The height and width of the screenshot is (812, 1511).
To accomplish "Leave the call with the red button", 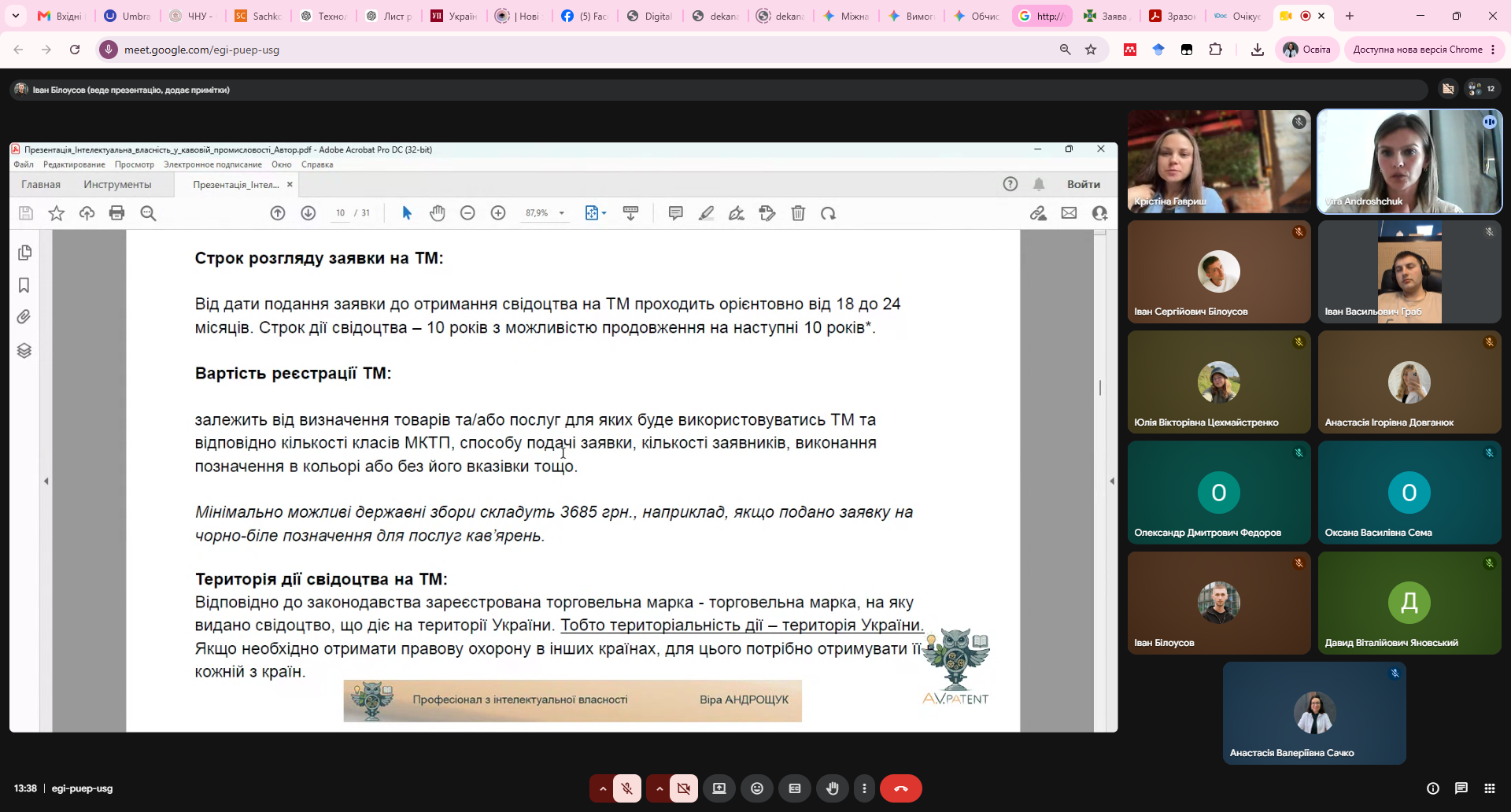I will [901, 788].
